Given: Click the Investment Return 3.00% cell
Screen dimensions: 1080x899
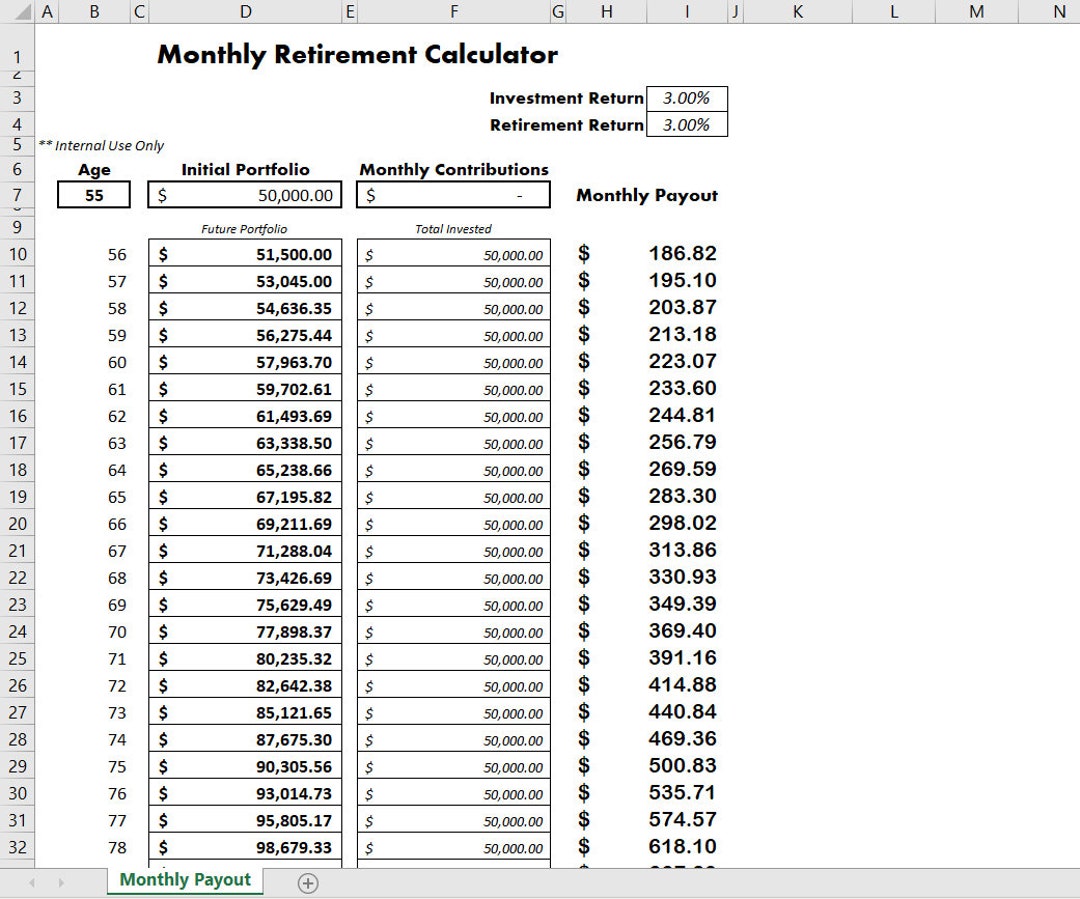Looking at the screenshot, I should tap(686, 98).
